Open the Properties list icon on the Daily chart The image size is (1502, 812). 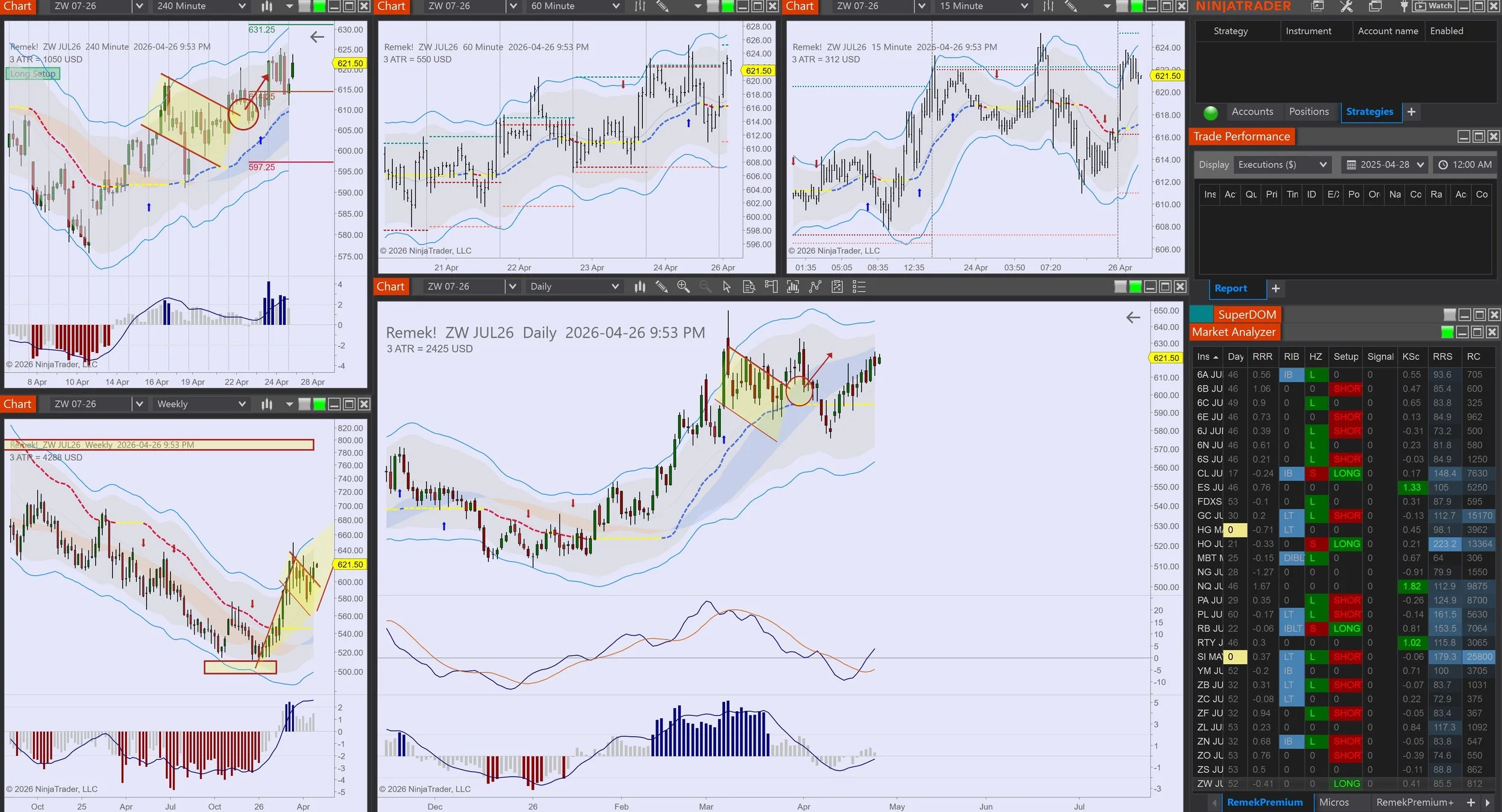pos(859,287)
